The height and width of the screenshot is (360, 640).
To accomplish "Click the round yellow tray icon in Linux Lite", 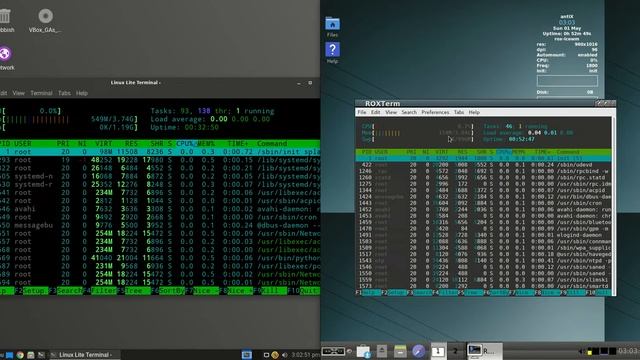I will tap(275, 355).
